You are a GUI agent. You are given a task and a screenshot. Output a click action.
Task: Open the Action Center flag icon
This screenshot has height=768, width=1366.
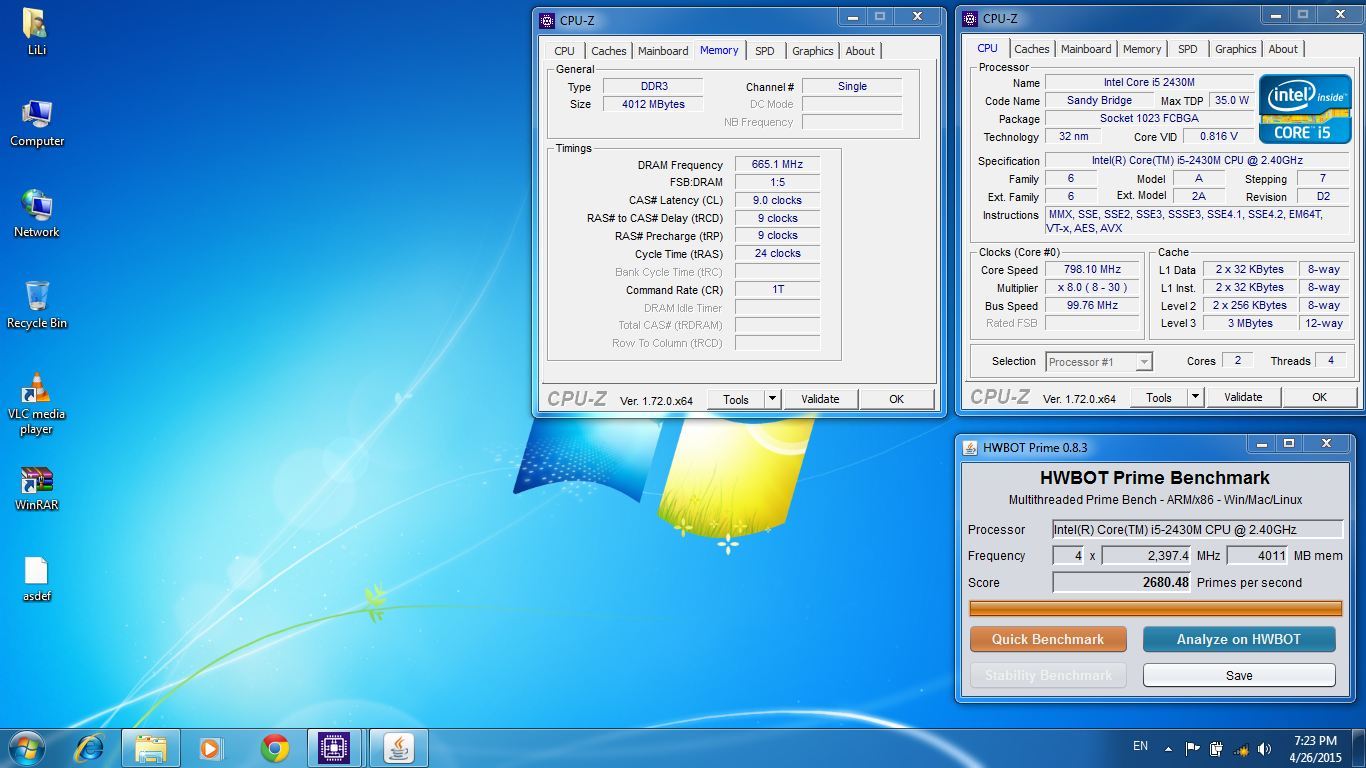(1192, 748)
